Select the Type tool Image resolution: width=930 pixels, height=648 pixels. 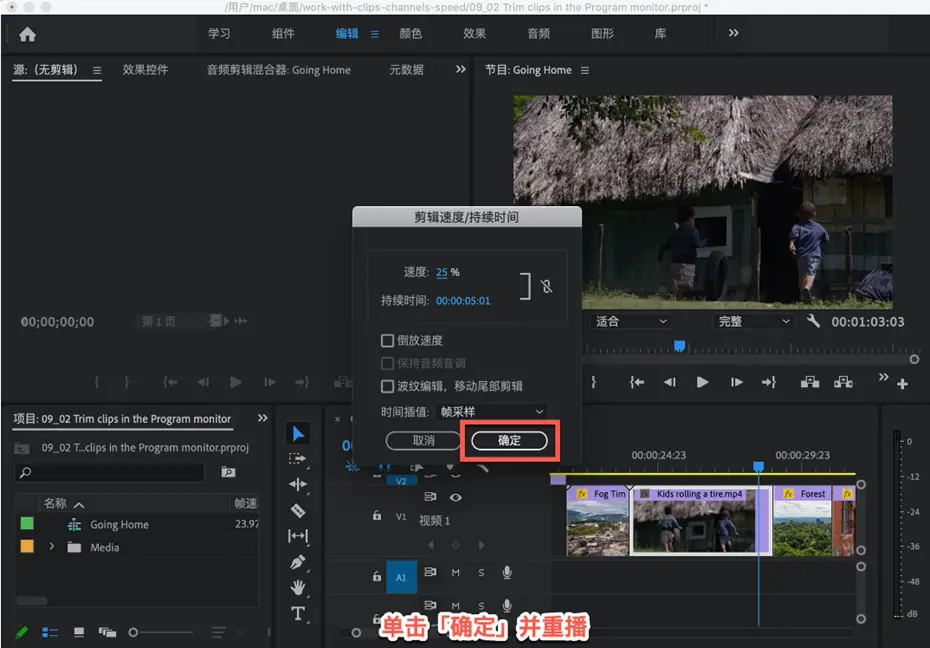298,613
